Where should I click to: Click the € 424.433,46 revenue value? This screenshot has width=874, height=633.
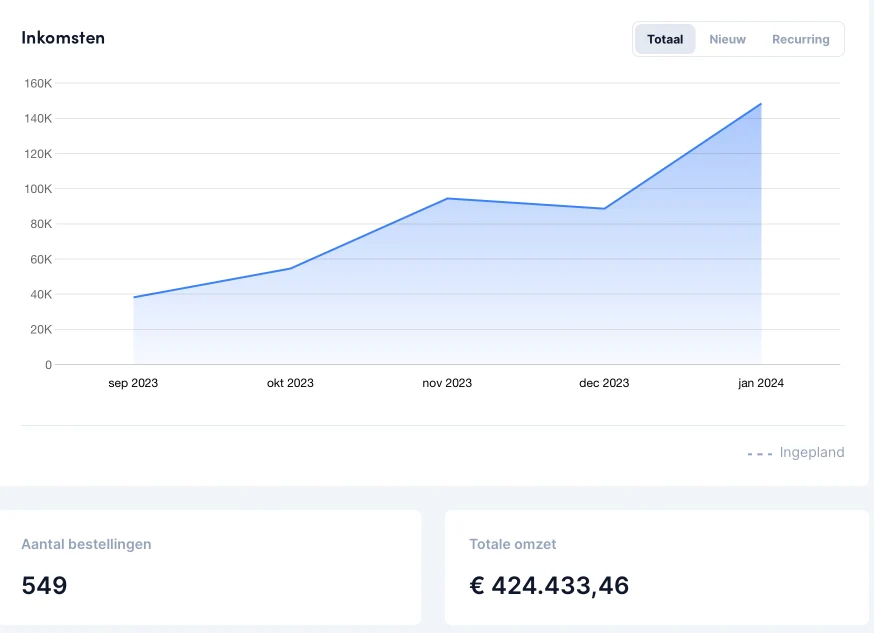pyautogui.click(x=549, y=586)
